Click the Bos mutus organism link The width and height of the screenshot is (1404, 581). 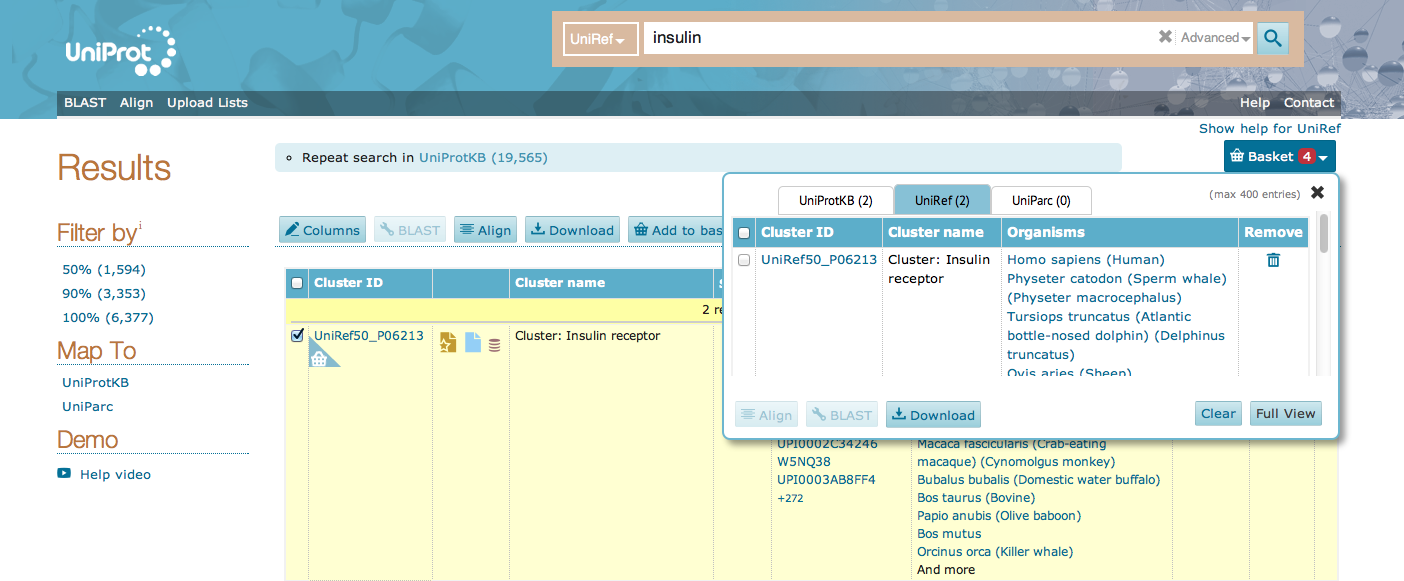click(949, 534)
